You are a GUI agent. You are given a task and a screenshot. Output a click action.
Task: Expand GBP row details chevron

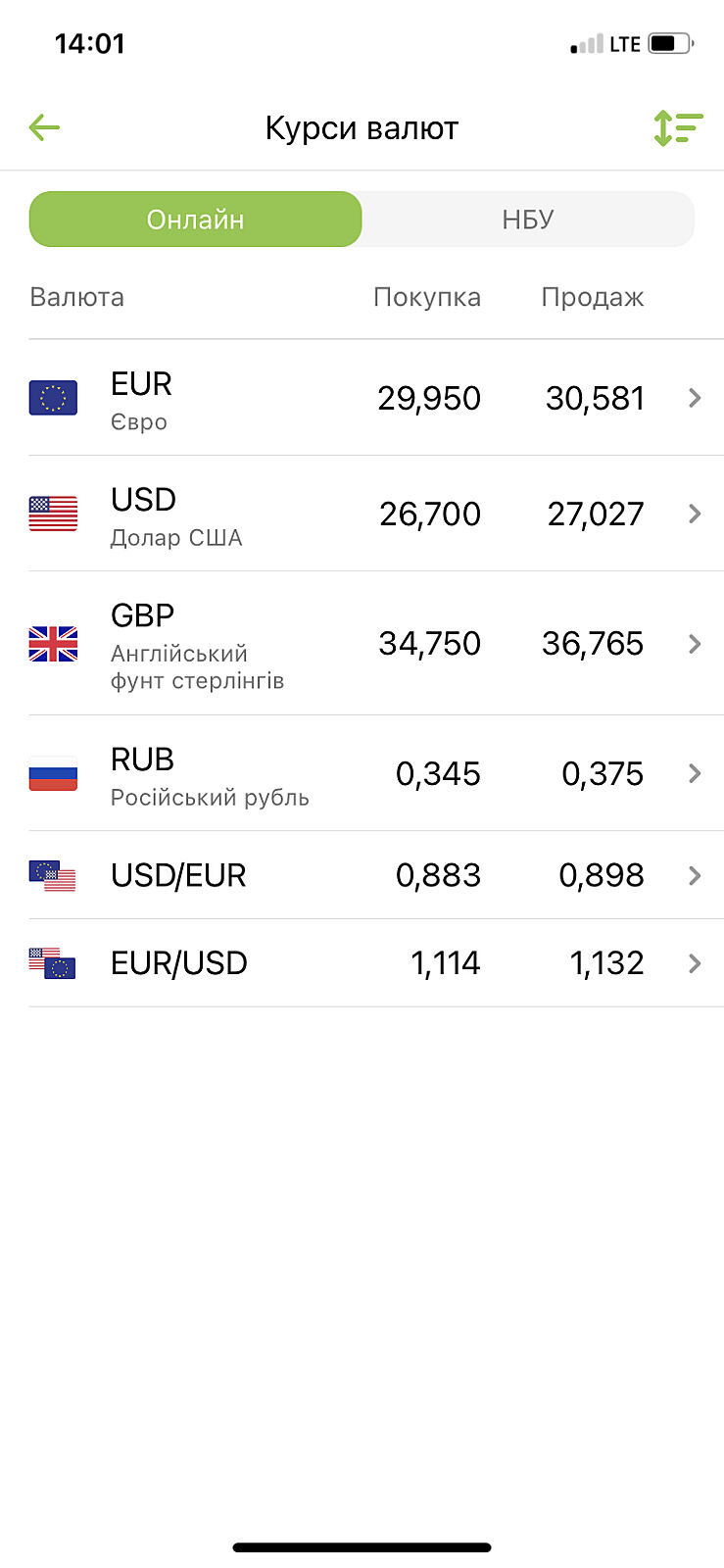pyautogui.click(x=695, y=644)
